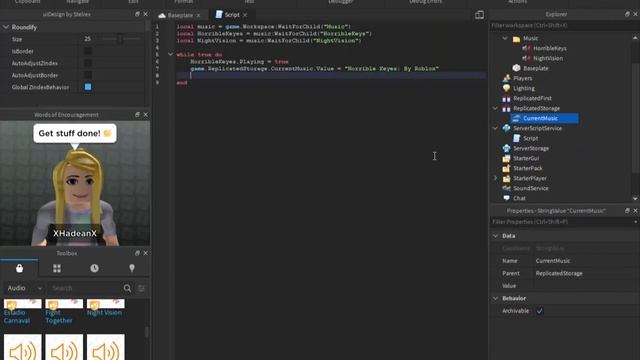640x360 pixels.
Task: Collapse the while loop fold arrow
Action: pyautogui.click(x=170, y=54)
